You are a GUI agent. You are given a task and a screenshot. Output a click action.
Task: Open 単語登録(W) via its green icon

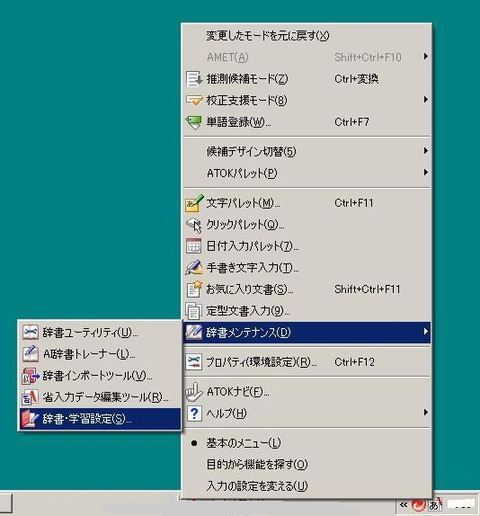[x=194, y=122]
